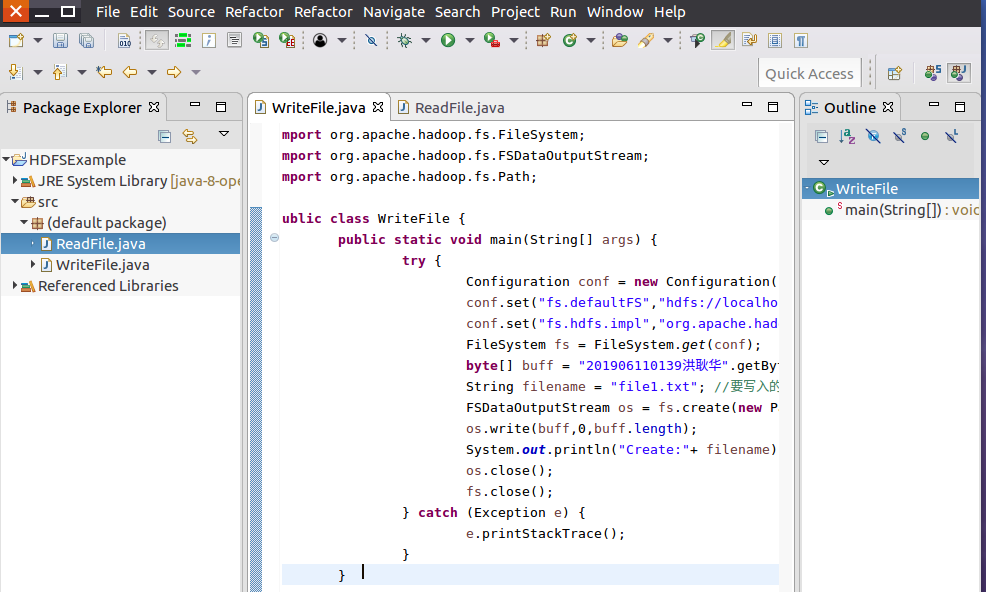This screenshot has width=986, height=592.
Task: Open Package Explorer view menu triangle
Action: pyautogui.click(x=224, y=133)
